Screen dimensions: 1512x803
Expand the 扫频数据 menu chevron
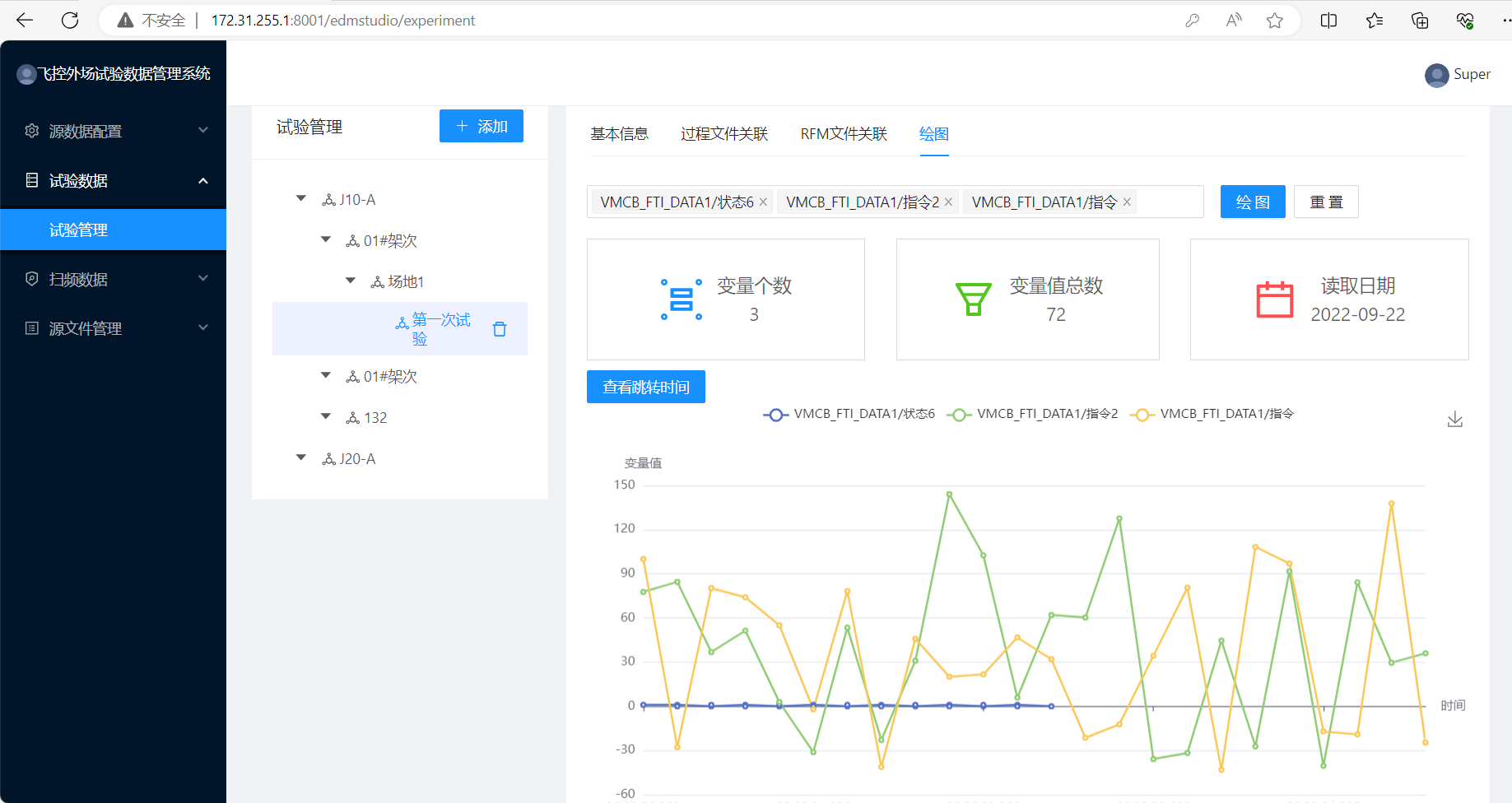pos(203,279)
